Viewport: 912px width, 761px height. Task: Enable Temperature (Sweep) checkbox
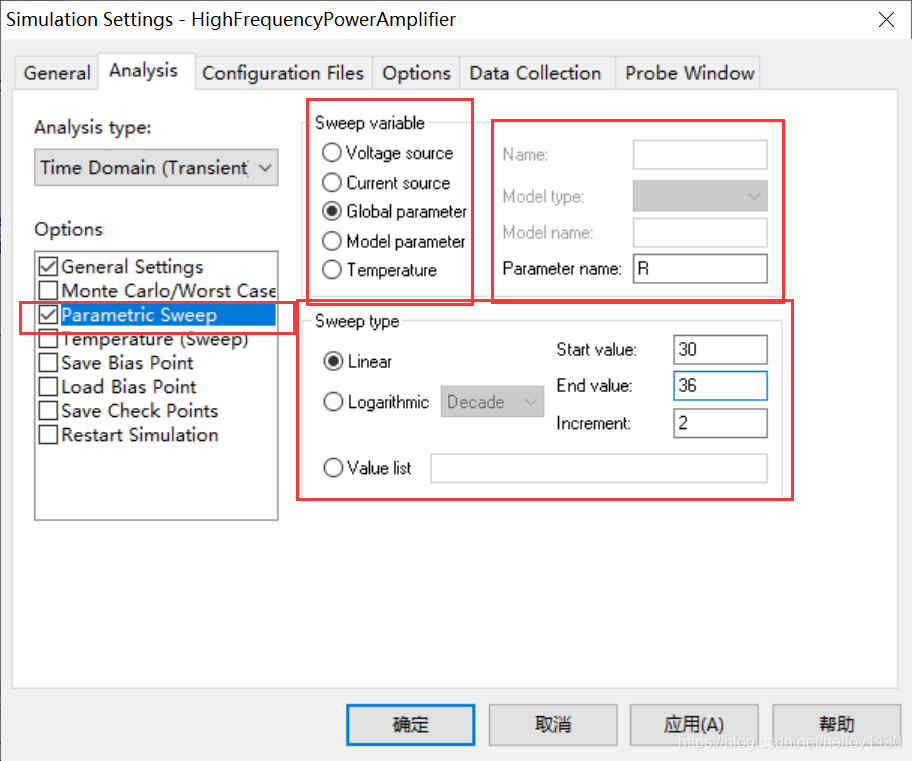click(x=48, y=339)
